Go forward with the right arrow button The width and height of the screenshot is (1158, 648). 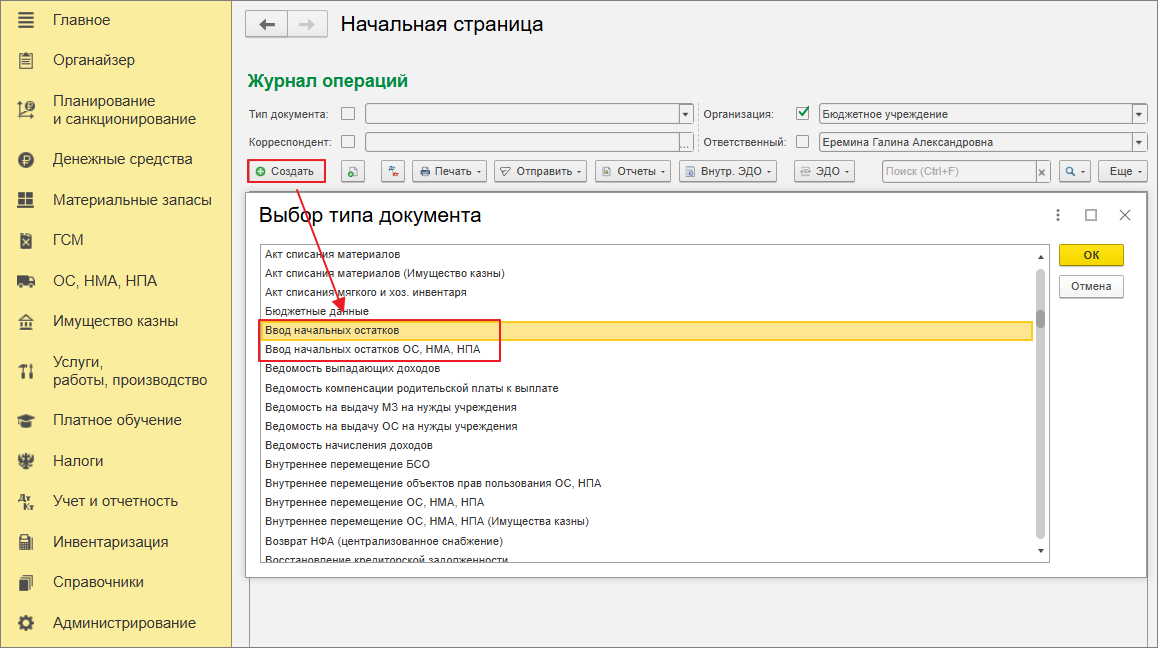point(307,24)
